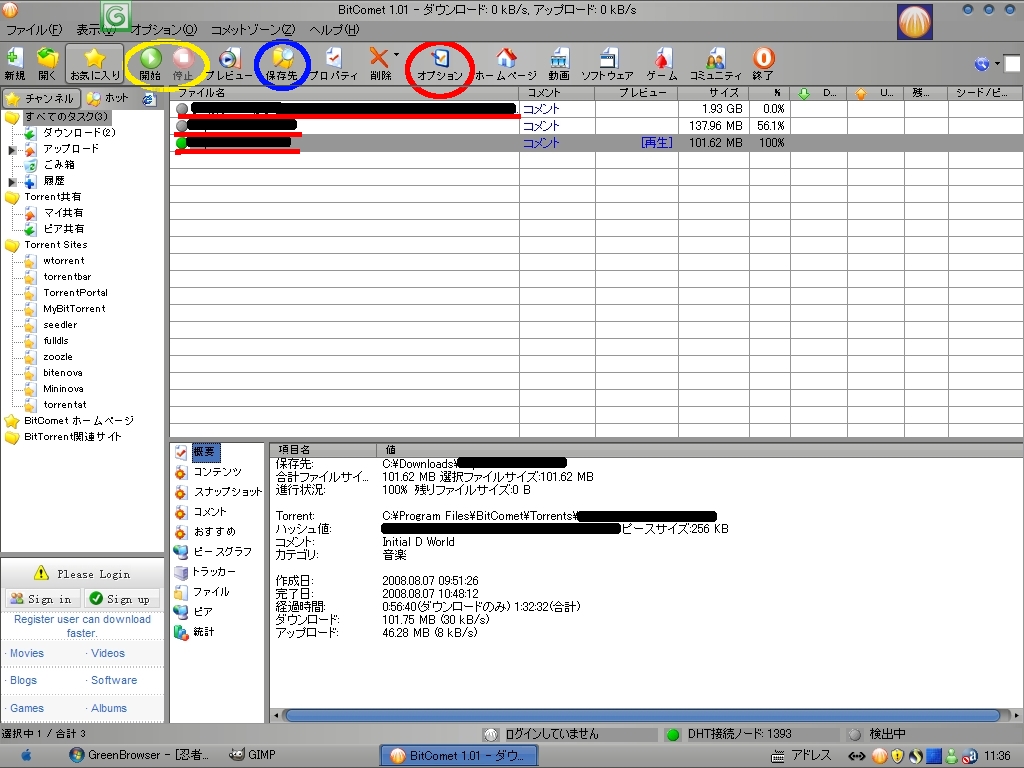
Task: Switch to GreenBrowser taskbar button
Action: (139, 755)
